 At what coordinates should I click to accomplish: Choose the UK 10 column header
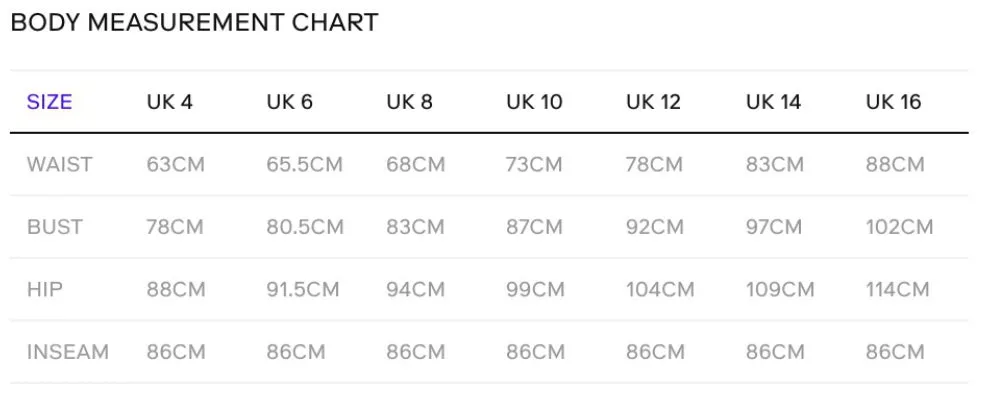pos(534,101)
